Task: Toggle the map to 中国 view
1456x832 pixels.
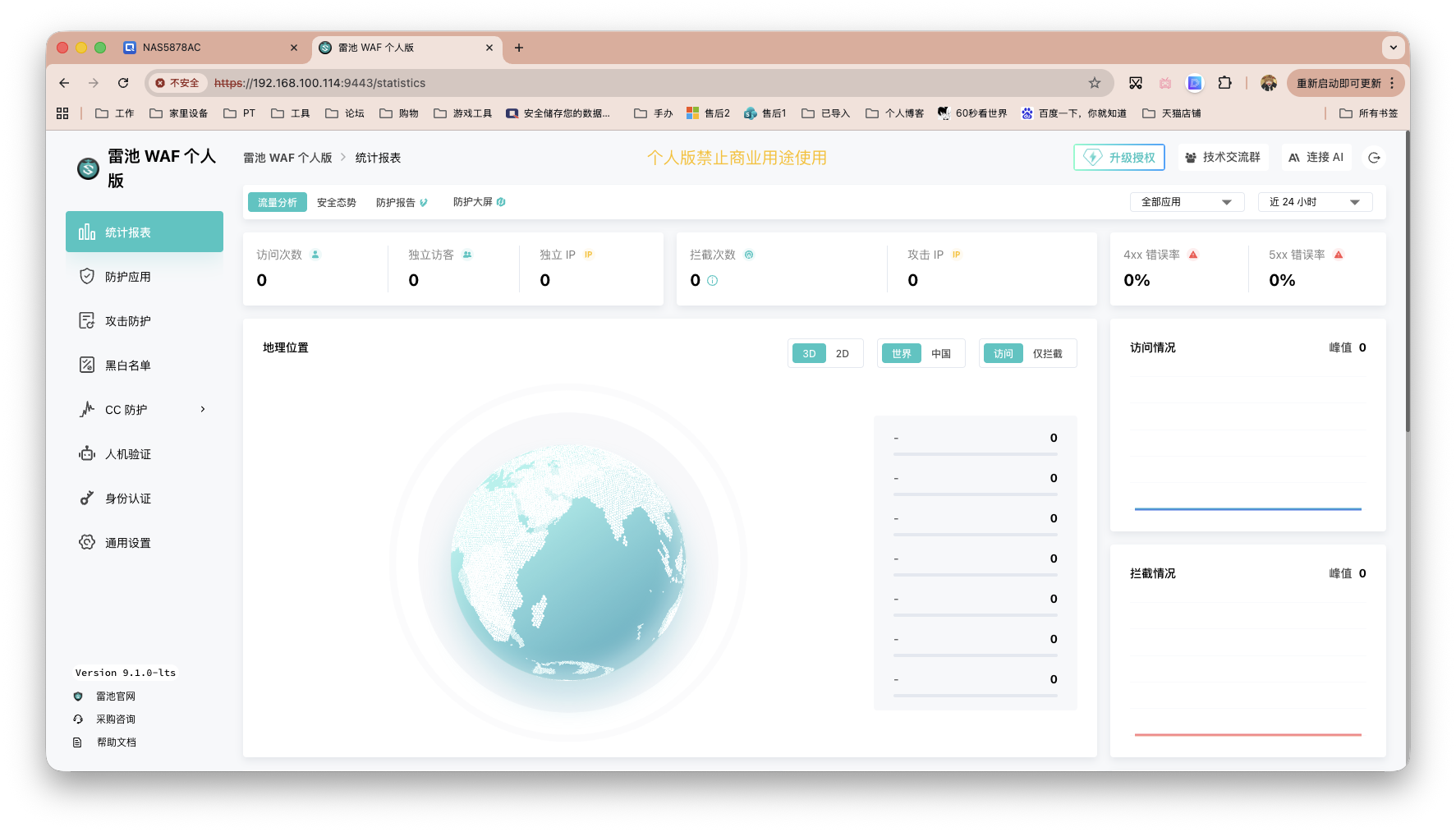Action: pyautogui.click(x=942, y=352)
